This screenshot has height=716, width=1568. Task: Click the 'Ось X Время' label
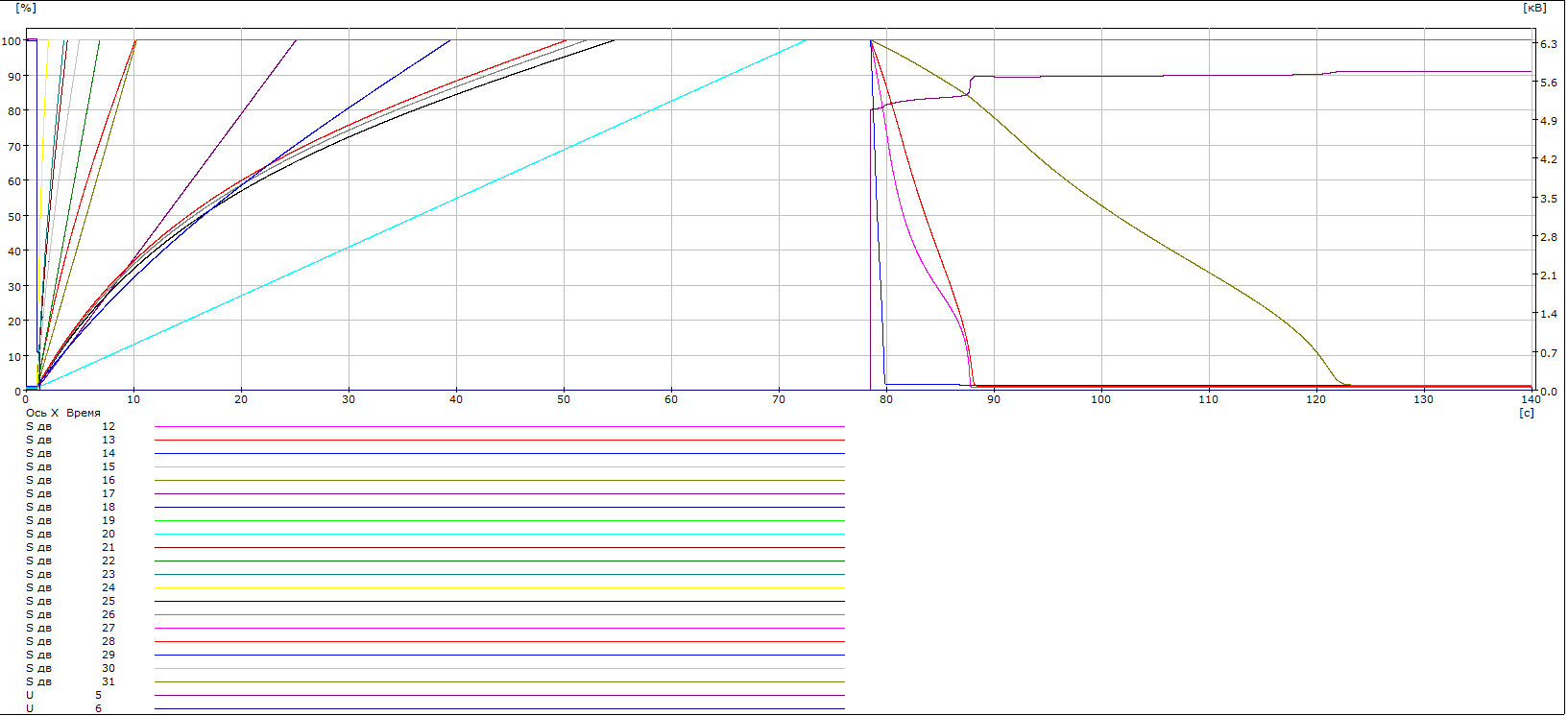[62, 413]
